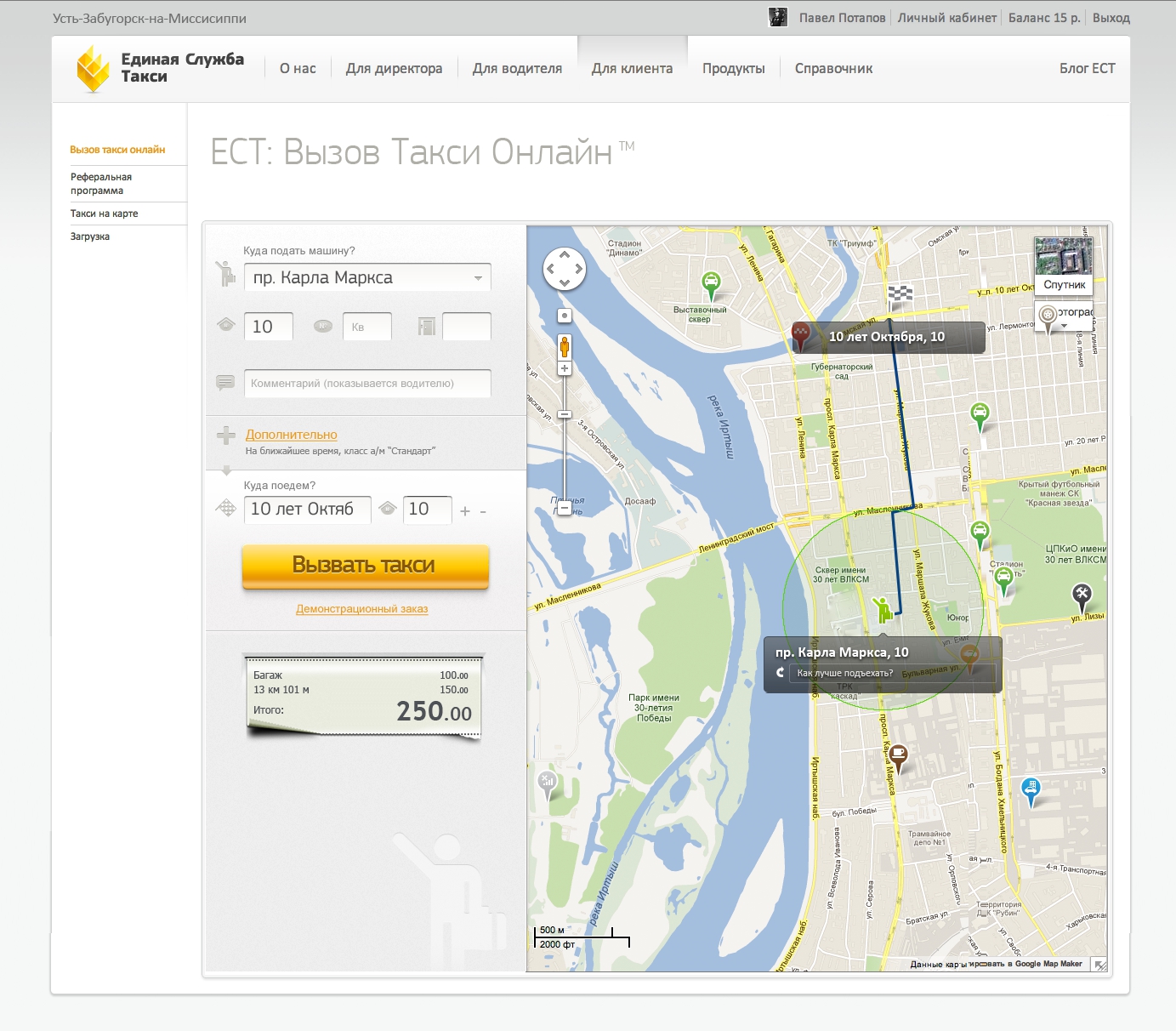Select Для клиента tab

[x=632, y=68]
